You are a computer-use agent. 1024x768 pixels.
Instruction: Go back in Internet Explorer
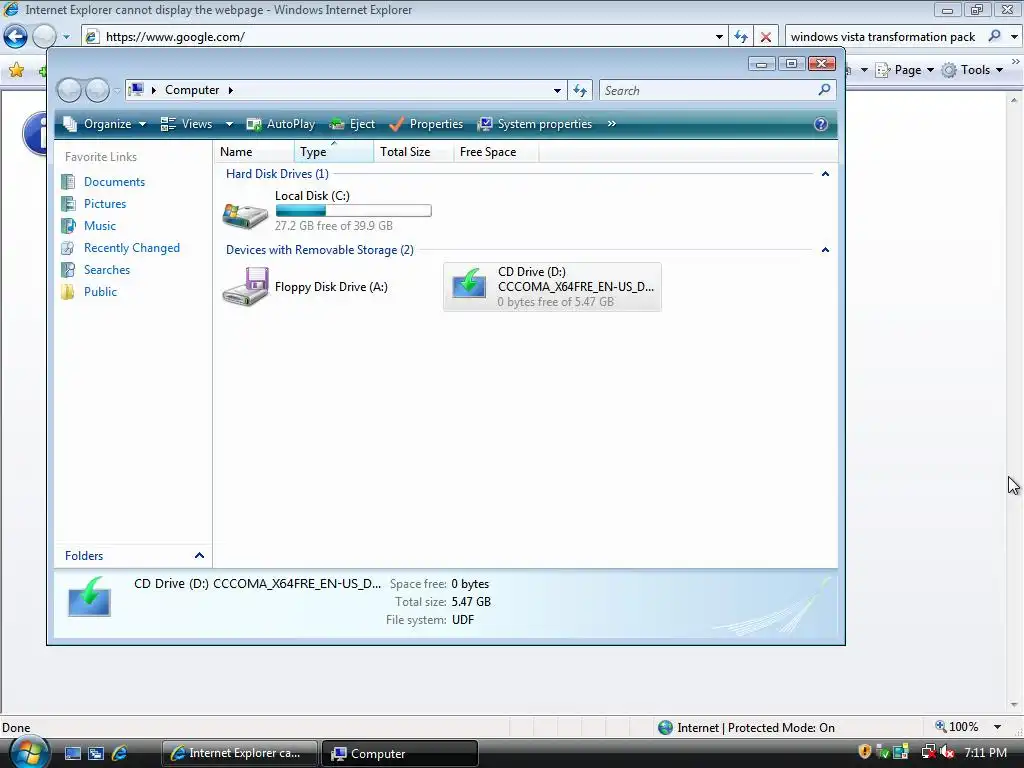coord(15,37)
